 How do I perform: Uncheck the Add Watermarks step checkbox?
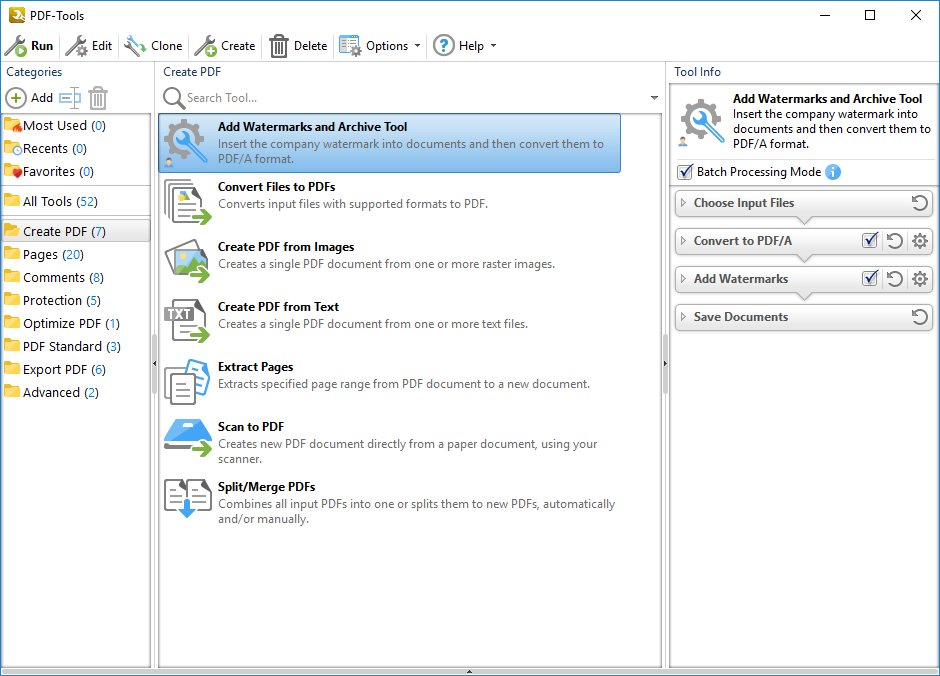870,279
